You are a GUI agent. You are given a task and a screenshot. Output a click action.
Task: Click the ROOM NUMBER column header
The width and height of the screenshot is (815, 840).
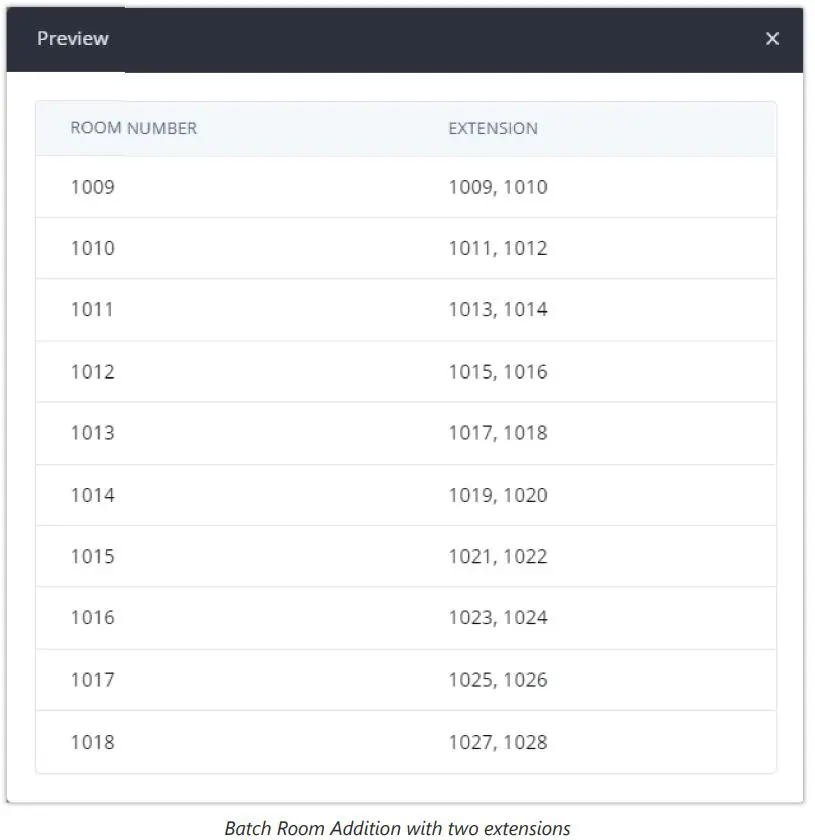tap(133, 128)
